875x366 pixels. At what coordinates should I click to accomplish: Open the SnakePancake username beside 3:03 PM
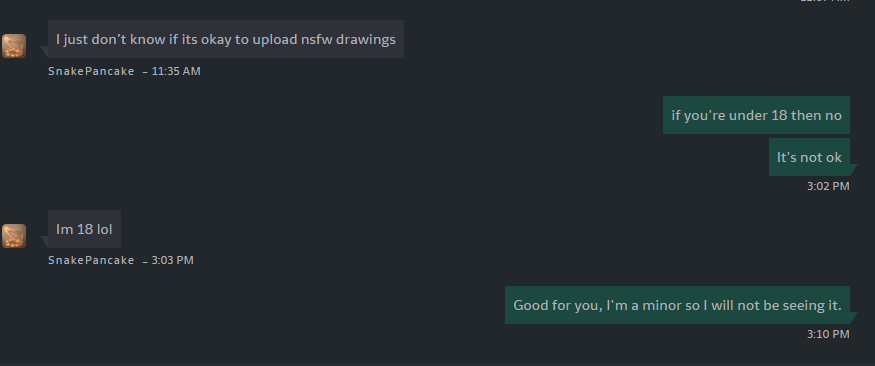(91, 261)
